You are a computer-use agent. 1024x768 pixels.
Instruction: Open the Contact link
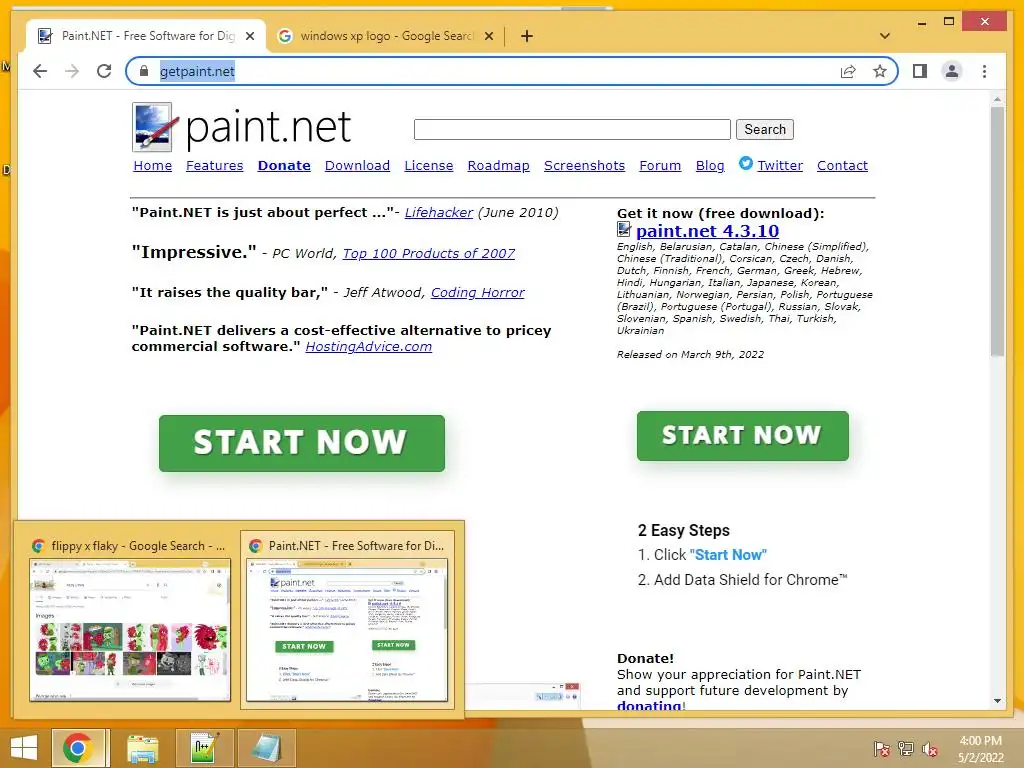[842, 166]
